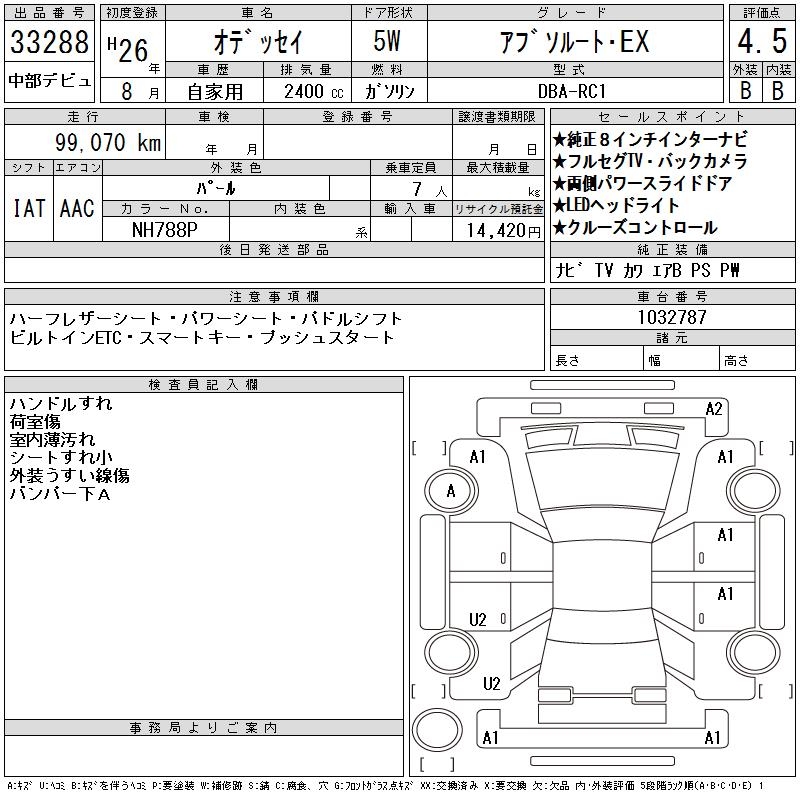Click the overall score 4.5

[x=762, y=40]
